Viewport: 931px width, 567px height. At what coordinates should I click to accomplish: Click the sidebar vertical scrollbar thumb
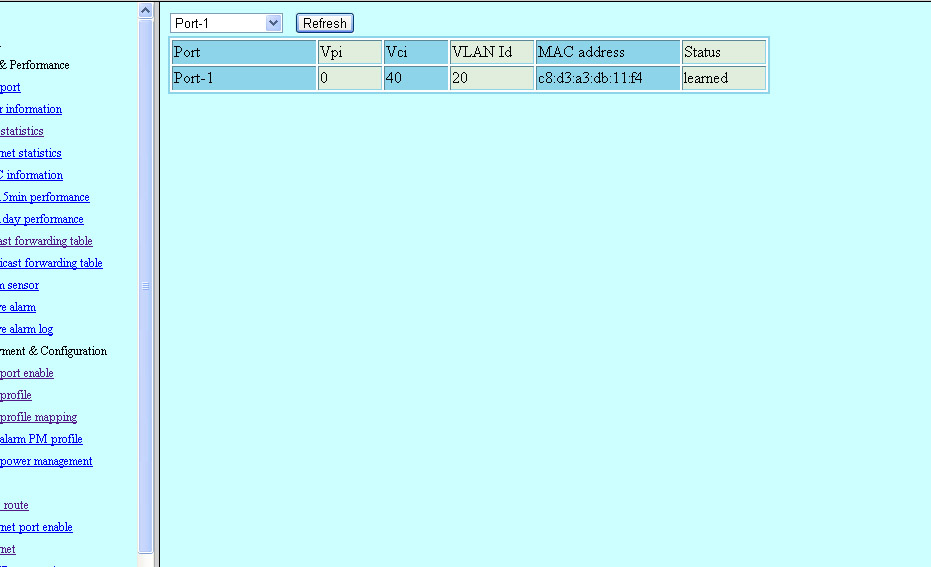pos(146,285)
